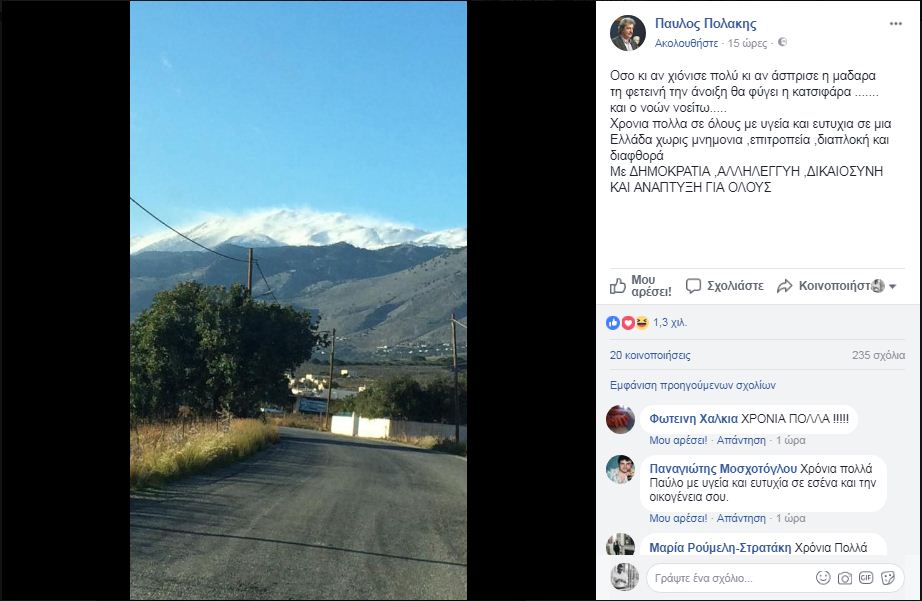Open the three-dots post options menu
922x601 pixels.
(x=896, y=24)
